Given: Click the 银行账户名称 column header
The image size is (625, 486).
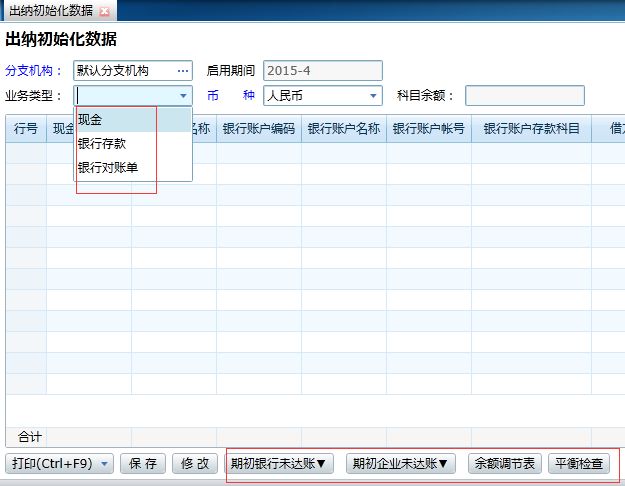Looking at the screenshot, I should [344, 129].
